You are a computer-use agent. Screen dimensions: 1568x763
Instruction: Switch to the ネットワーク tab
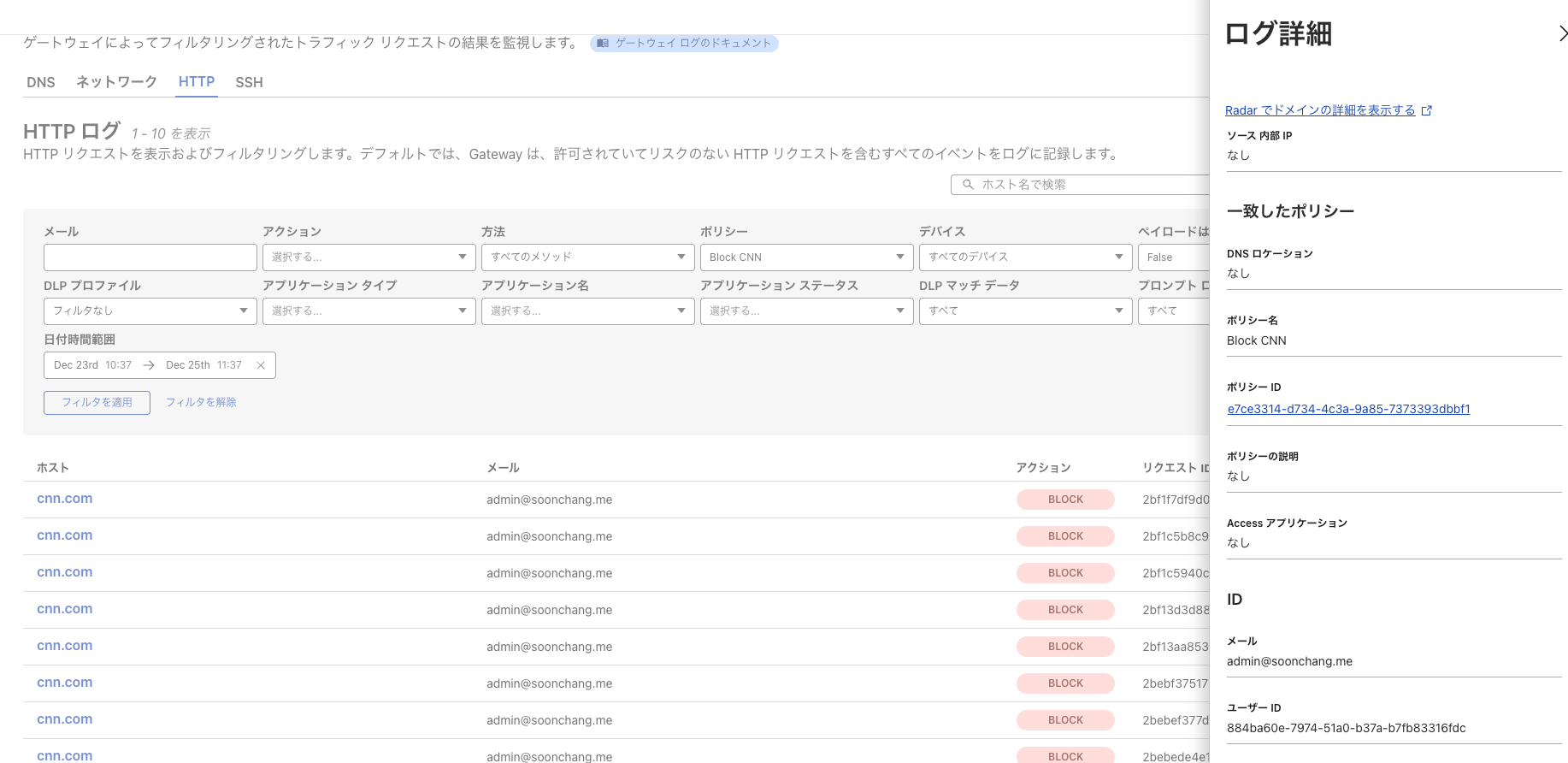pos(116,82)
